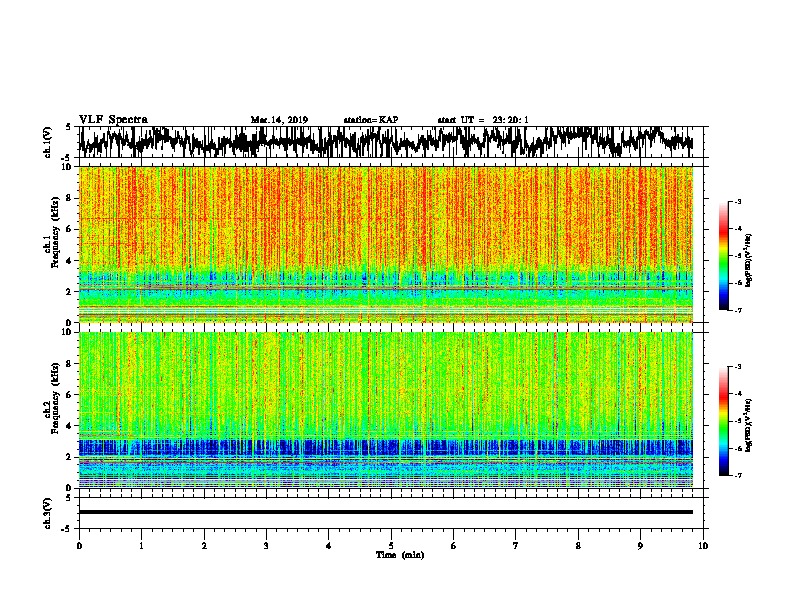Click the "1" tick on the time axis

coord(141,546)
